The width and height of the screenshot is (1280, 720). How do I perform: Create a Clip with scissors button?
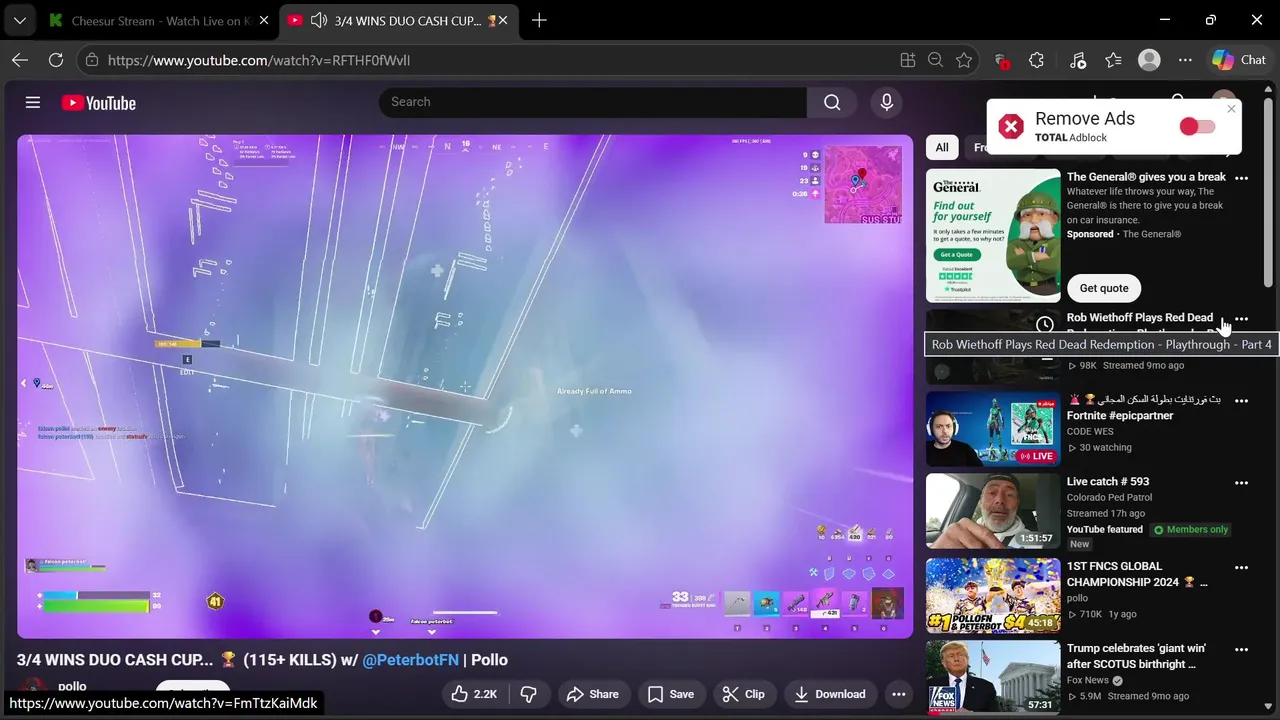(744, 694)
